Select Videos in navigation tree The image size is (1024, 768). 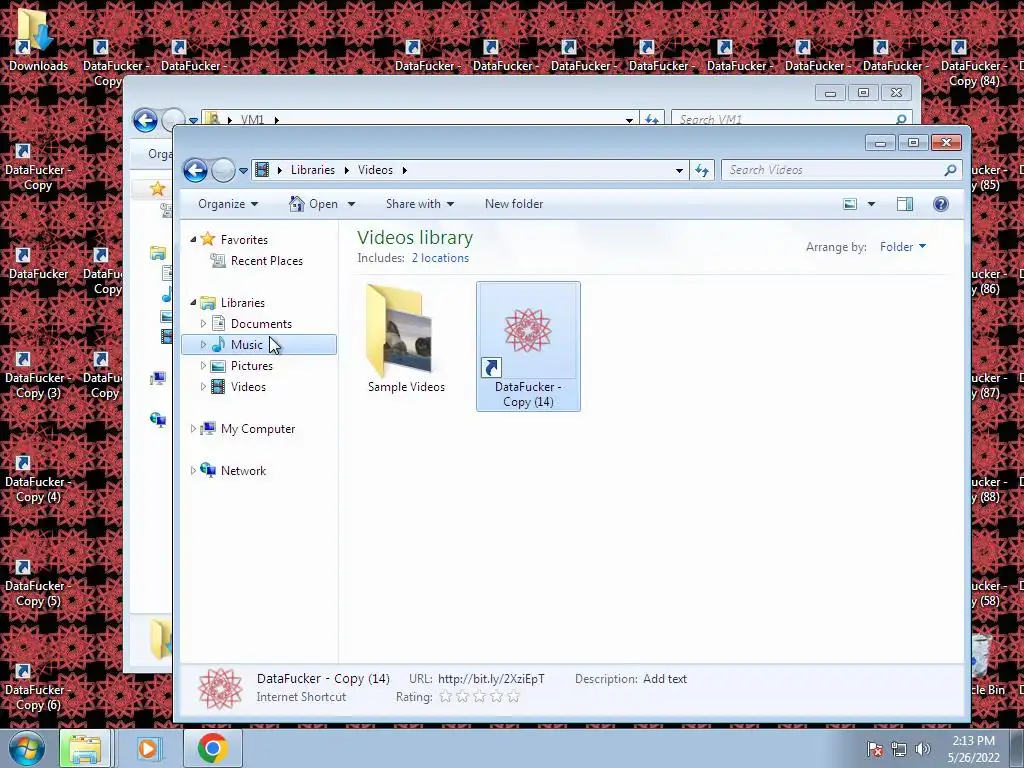[248, 387]
